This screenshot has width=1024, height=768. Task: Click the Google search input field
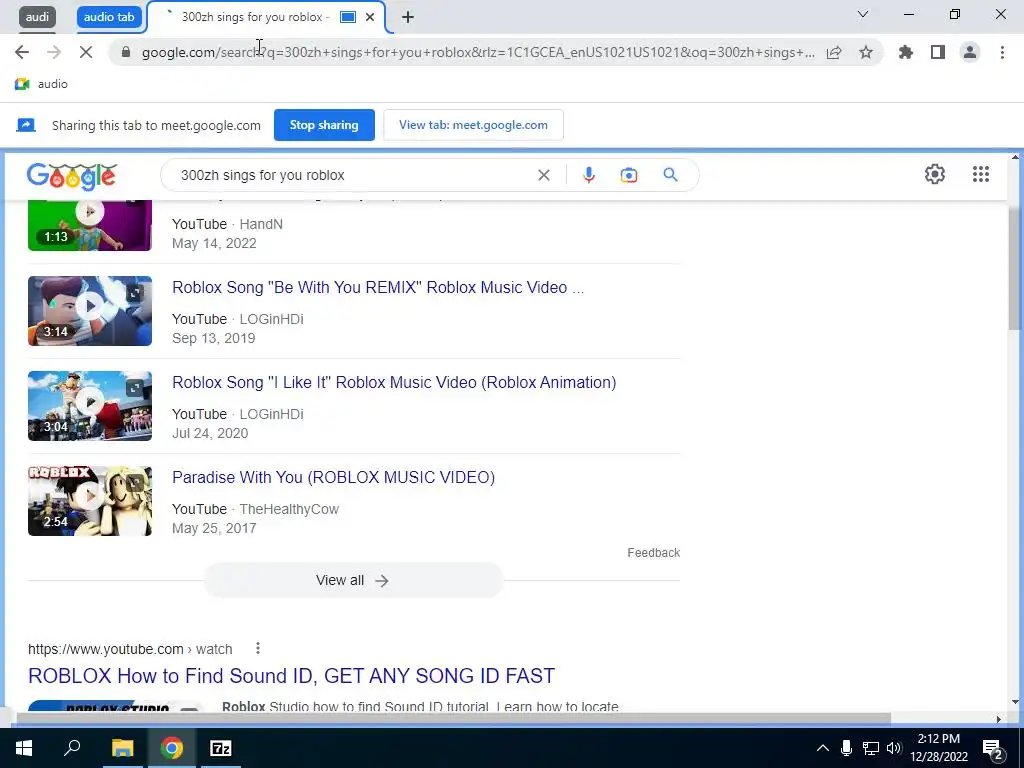pos(353,175)
